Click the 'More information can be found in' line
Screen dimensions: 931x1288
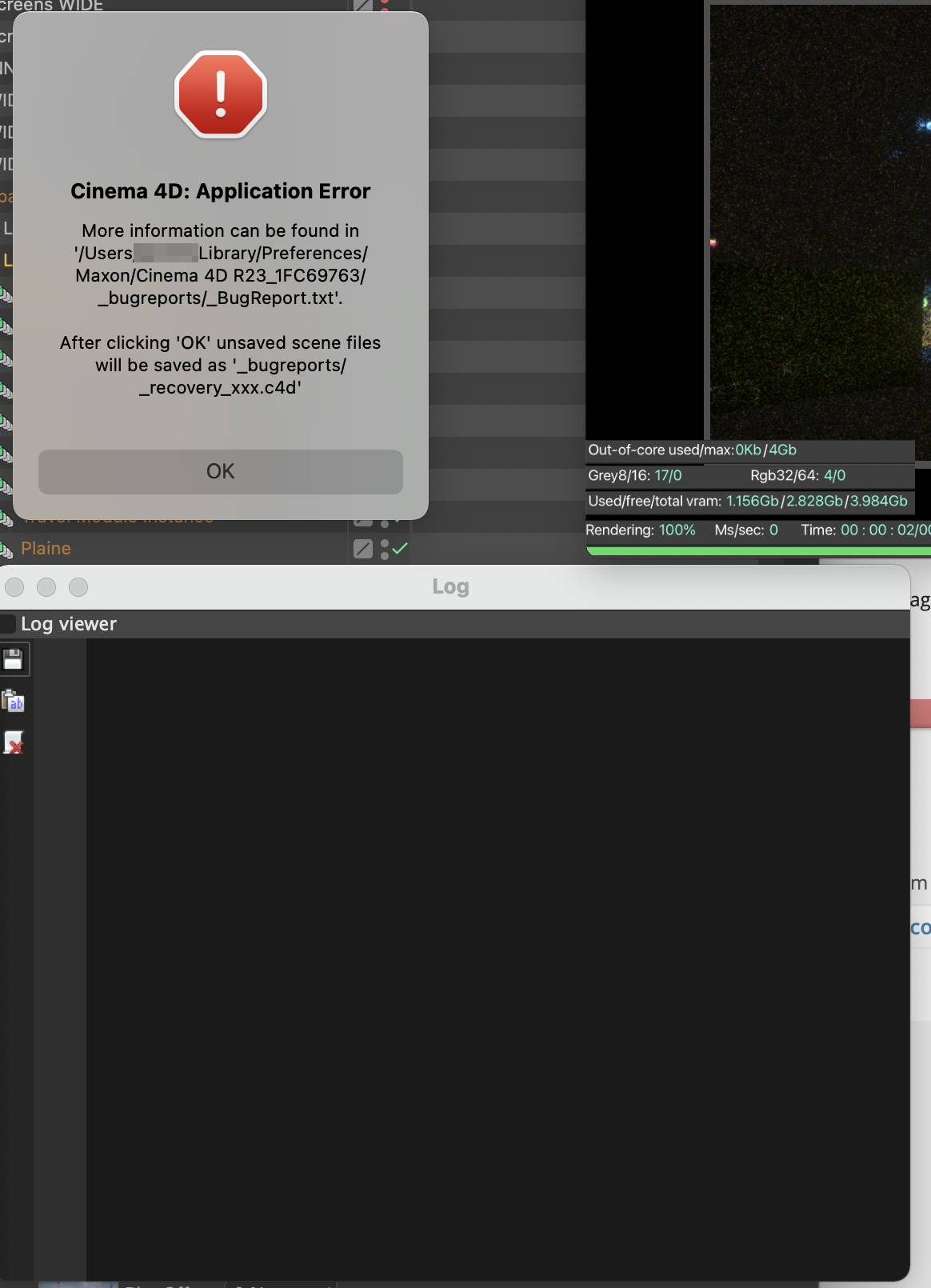coord(221,230)
